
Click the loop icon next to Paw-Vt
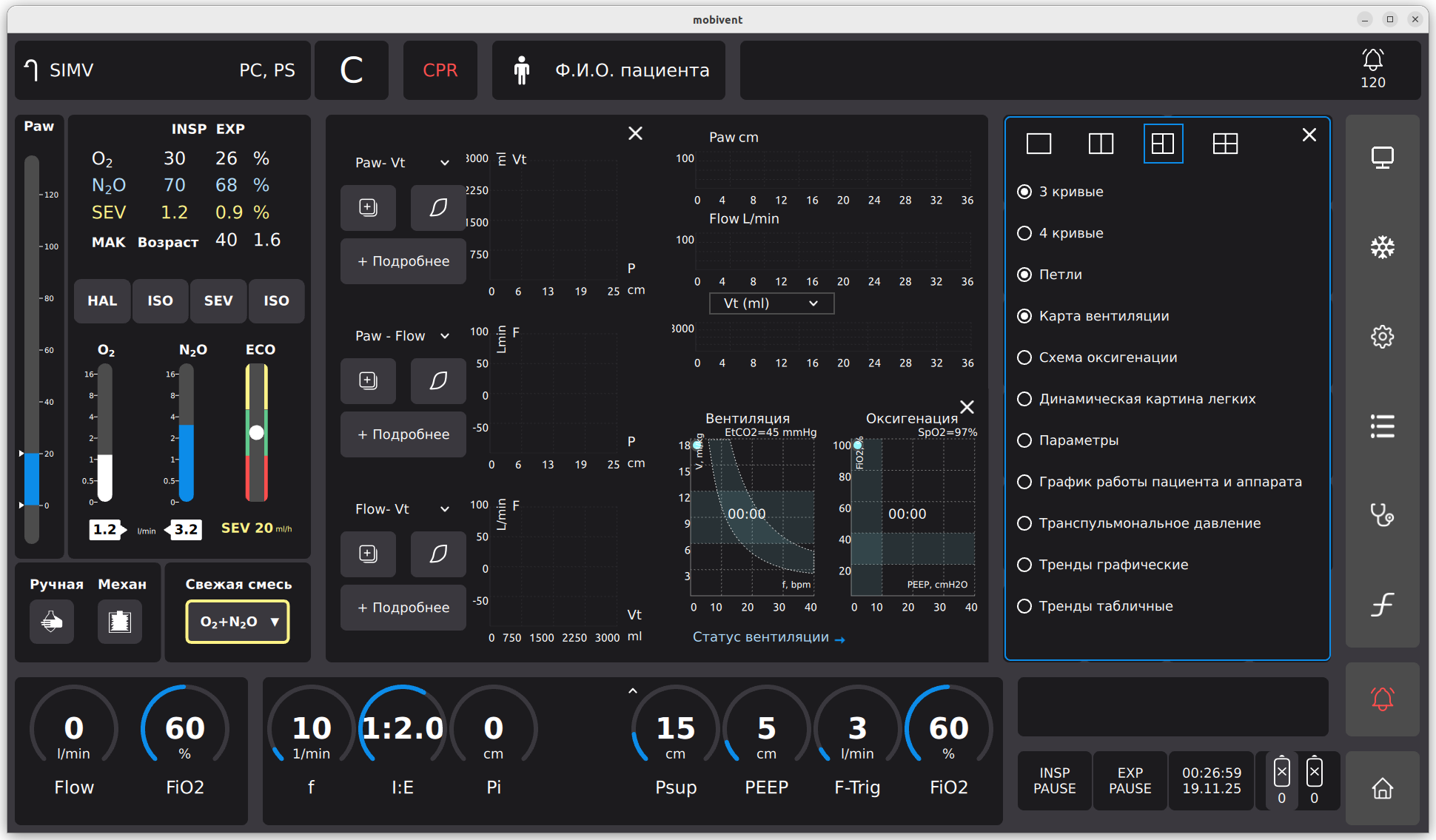[438, 208]
